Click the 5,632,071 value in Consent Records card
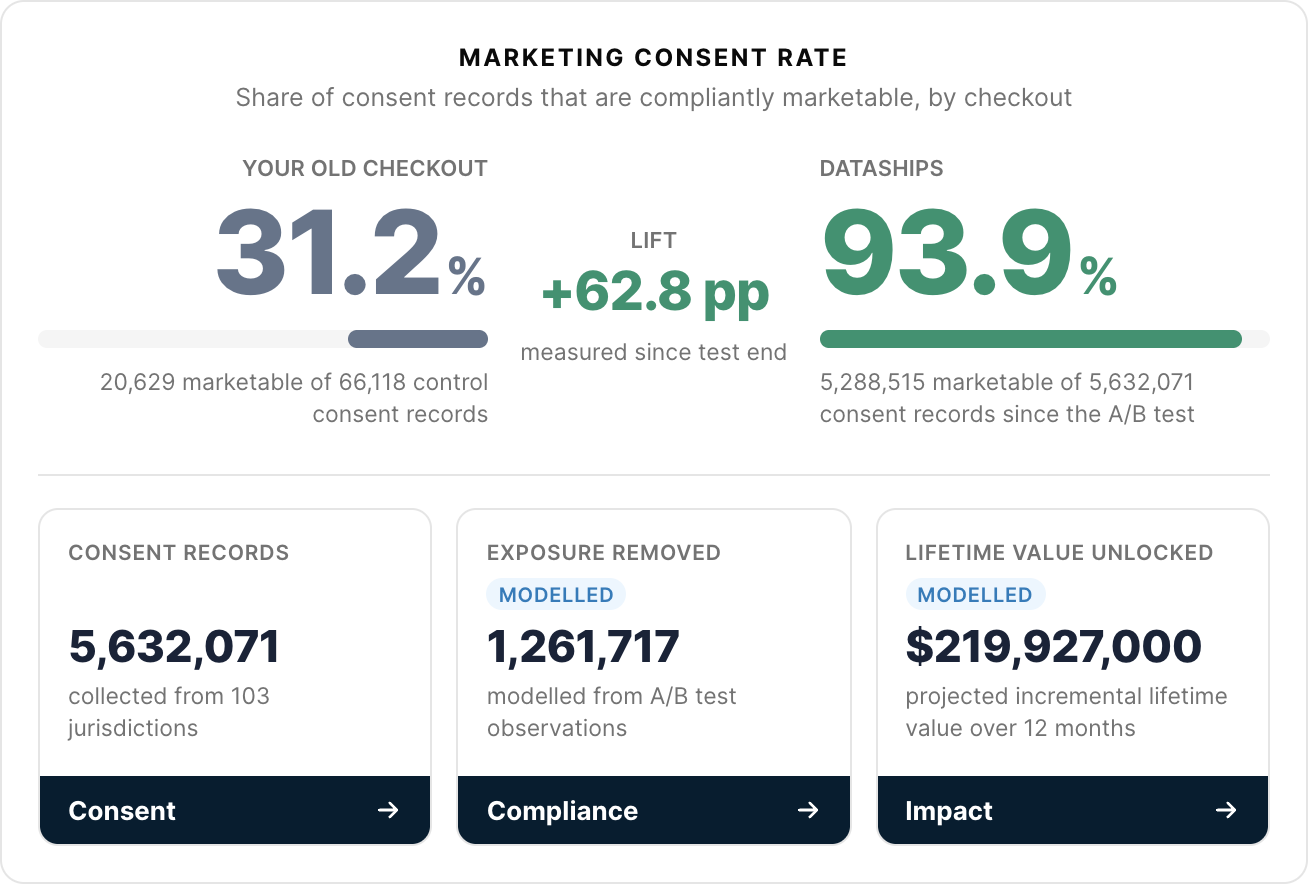Viewport: 1308px width, 884px height. click(174, 647)
